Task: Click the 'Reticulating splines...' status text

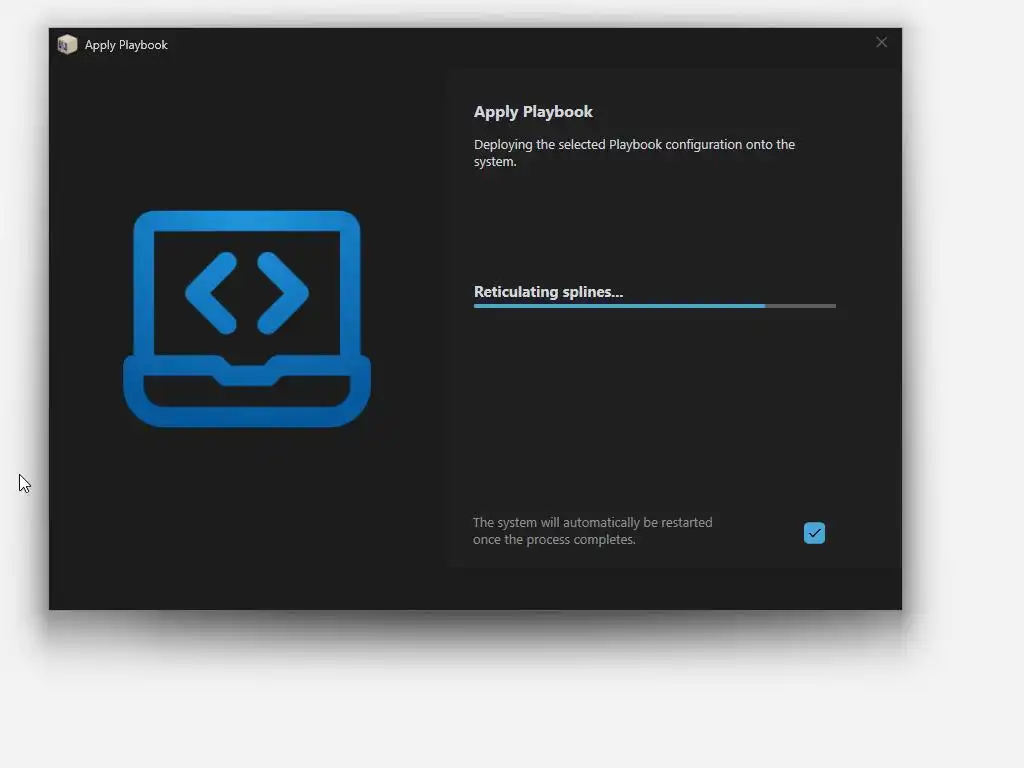Action: pyautogui.click(x=548, y=292)
